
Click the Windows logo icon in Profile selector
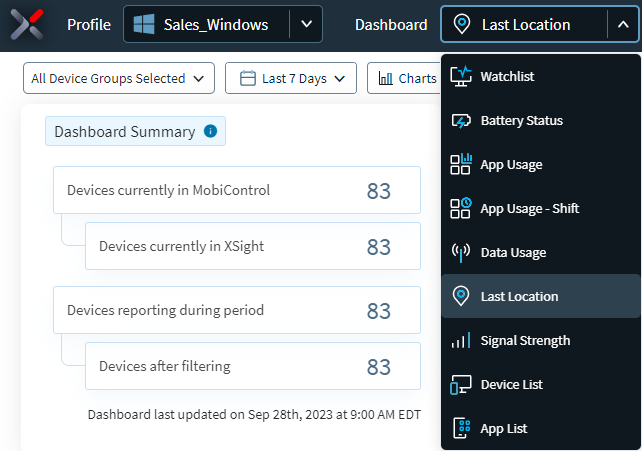(144, 24)
